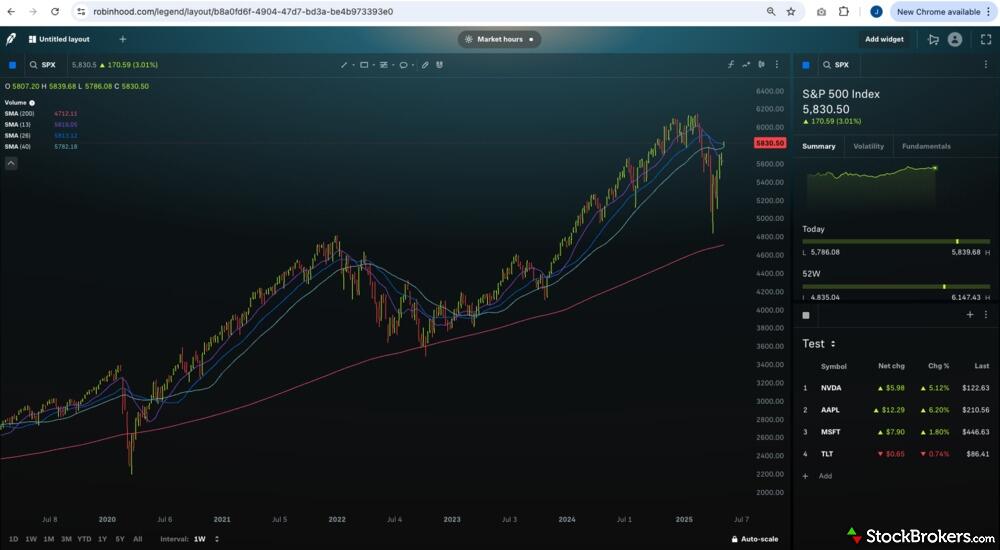Toggle blue link color on chart widget

(12, 65)
